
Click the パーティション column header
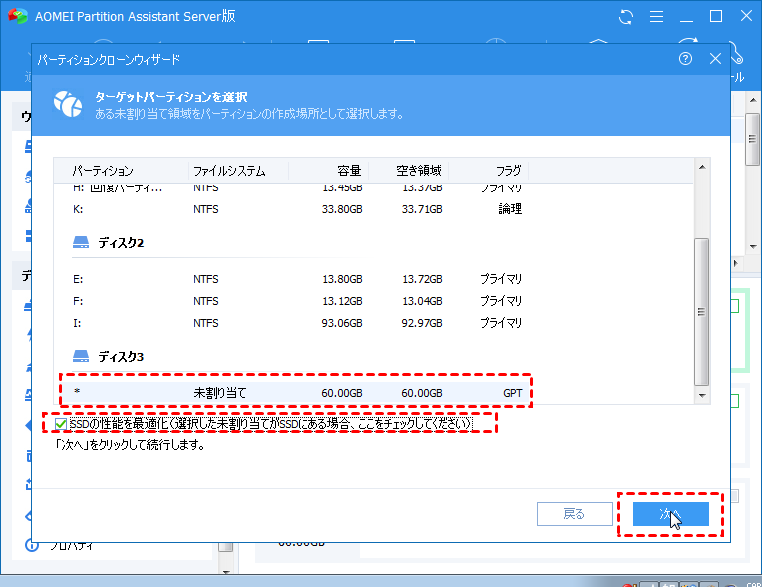click(x=103, y=171)
